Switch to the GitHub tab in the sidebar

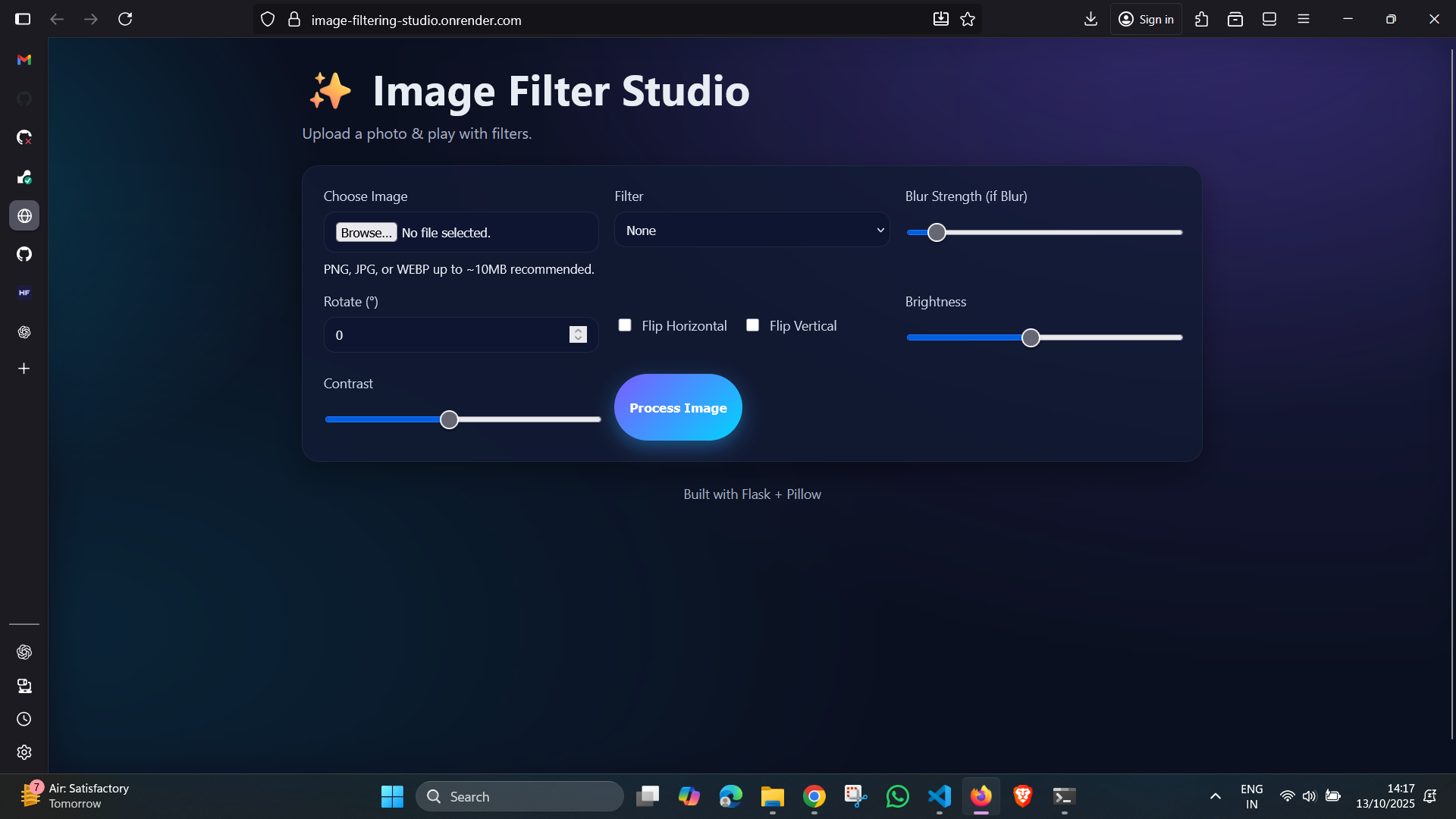click(x=24, y=254)
